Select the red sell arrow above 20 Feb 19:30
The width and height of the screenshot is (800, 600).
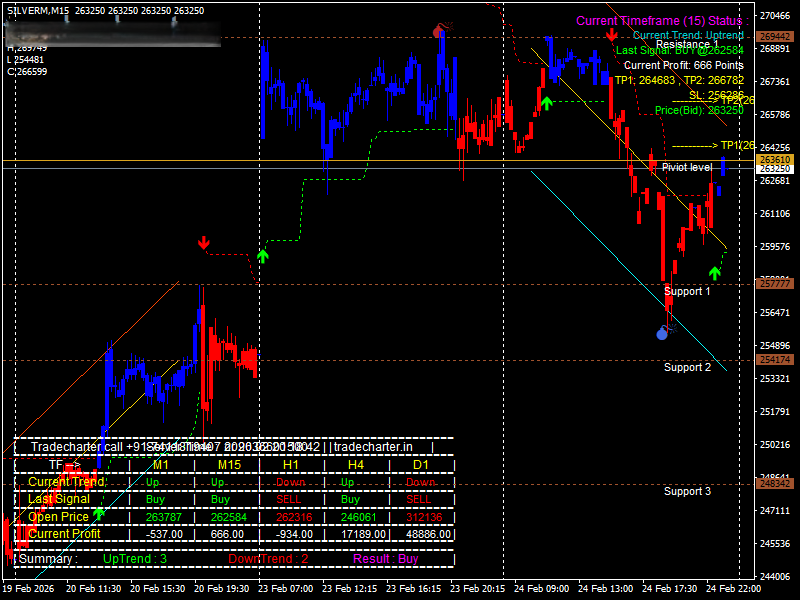[204, 242]
